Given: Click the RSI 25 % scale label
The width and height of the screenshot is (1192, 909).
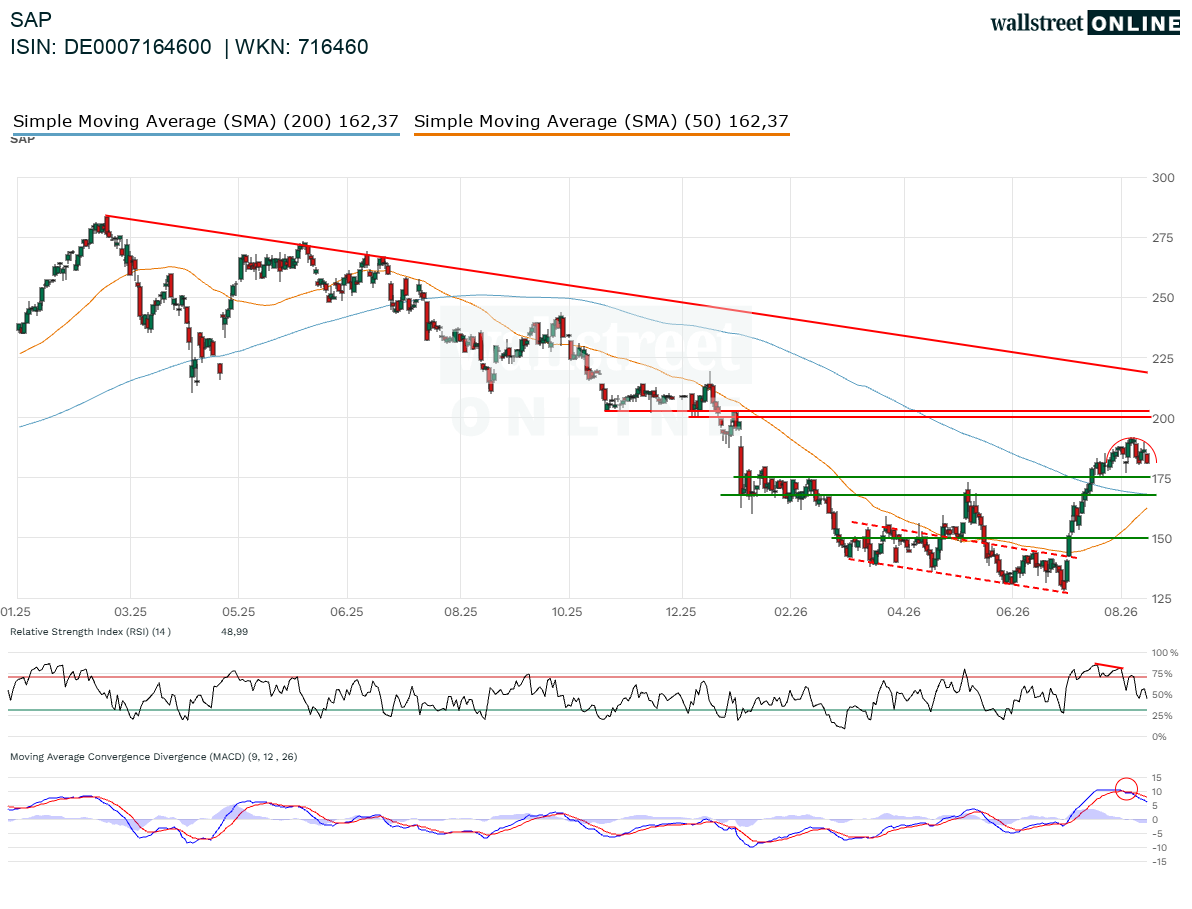Looking at the screenshot, I should click(1162, 716).
